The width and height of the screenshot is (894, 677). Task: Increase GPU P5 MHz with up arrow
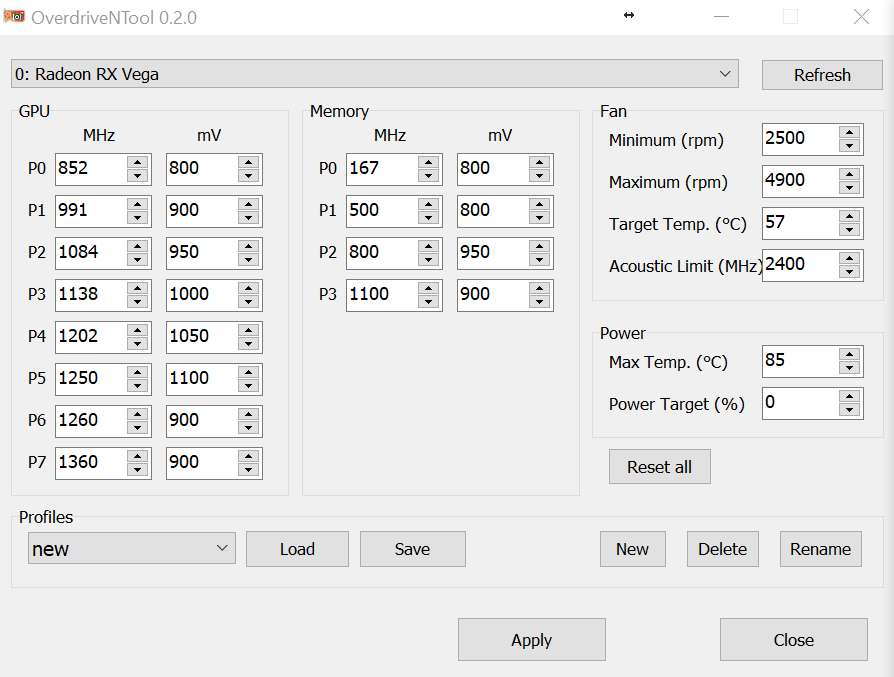coord(137,372)
